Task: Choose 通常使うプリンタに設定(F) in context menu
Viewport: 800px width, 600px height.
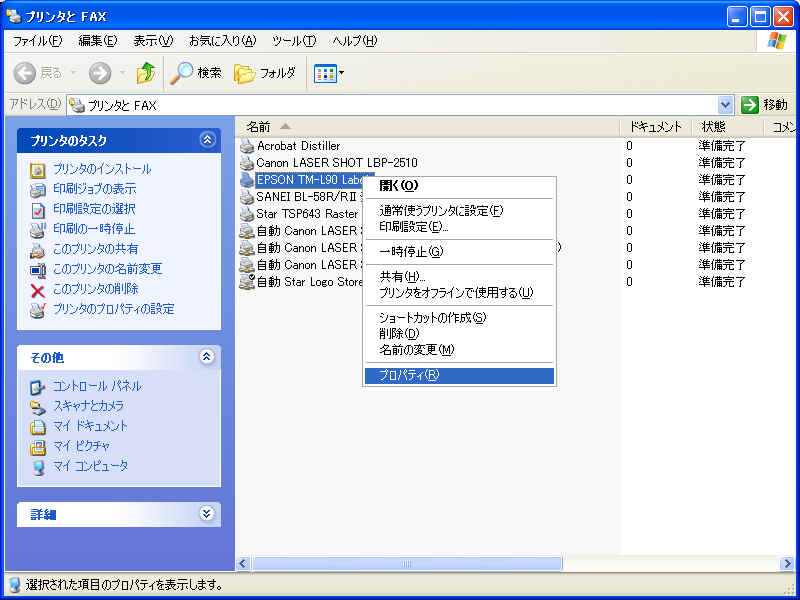Action: click(459, 211)
